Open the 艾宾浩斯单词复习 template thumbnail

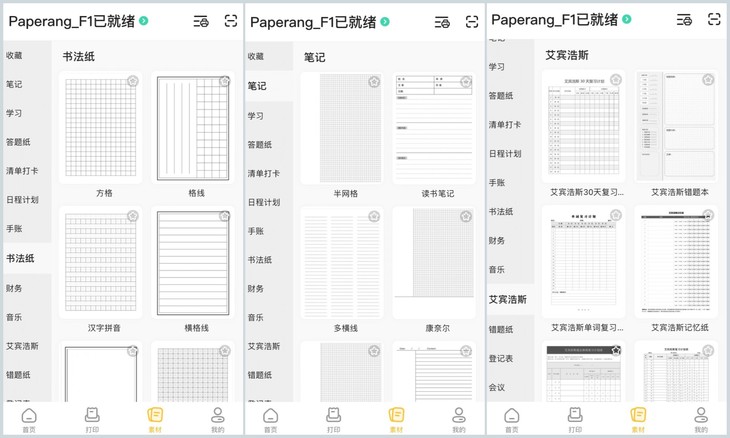click(583, 262)
